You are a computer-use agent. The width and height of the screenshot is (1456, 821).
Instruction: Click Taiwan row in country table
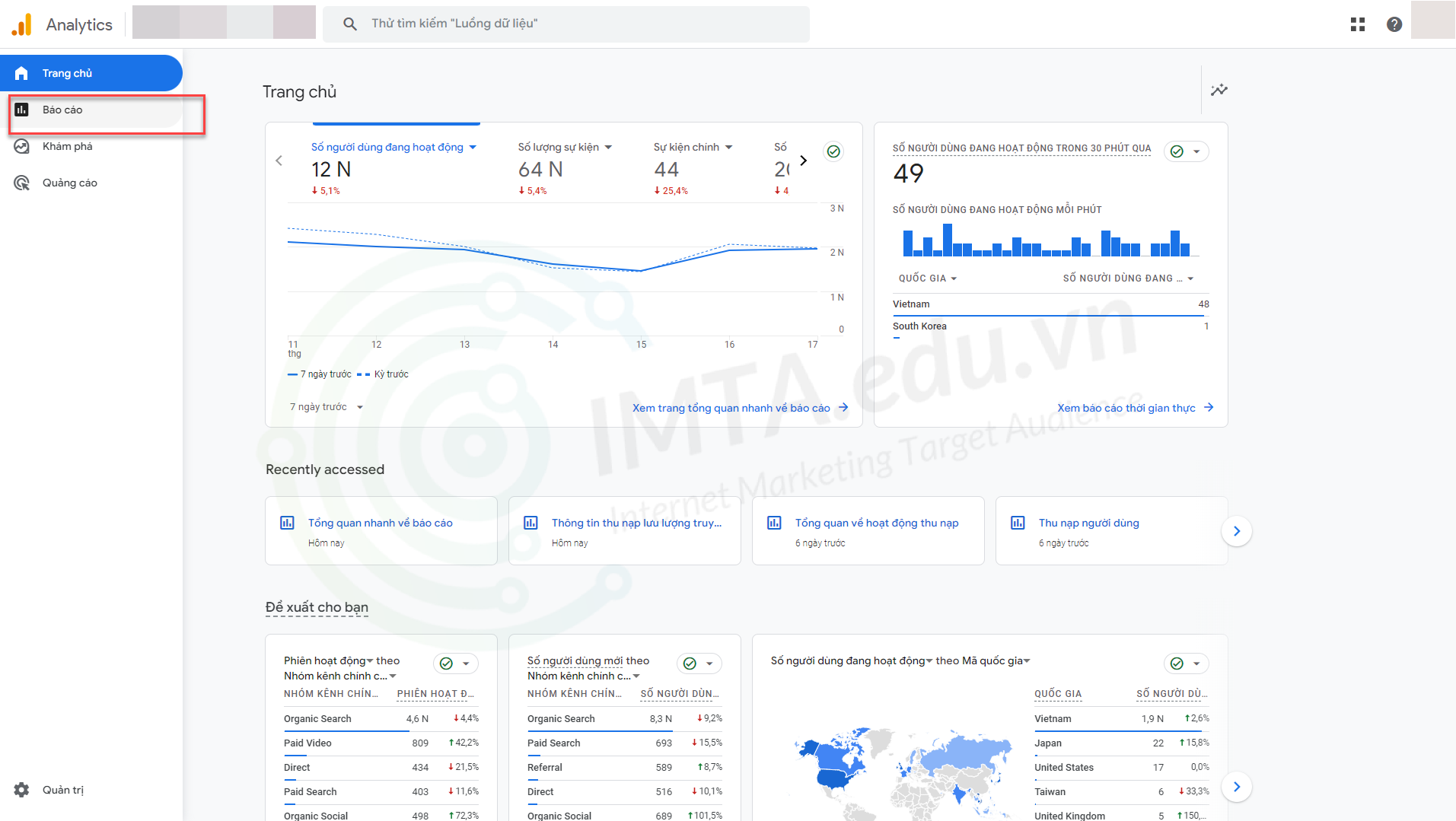pos(1121,792)
